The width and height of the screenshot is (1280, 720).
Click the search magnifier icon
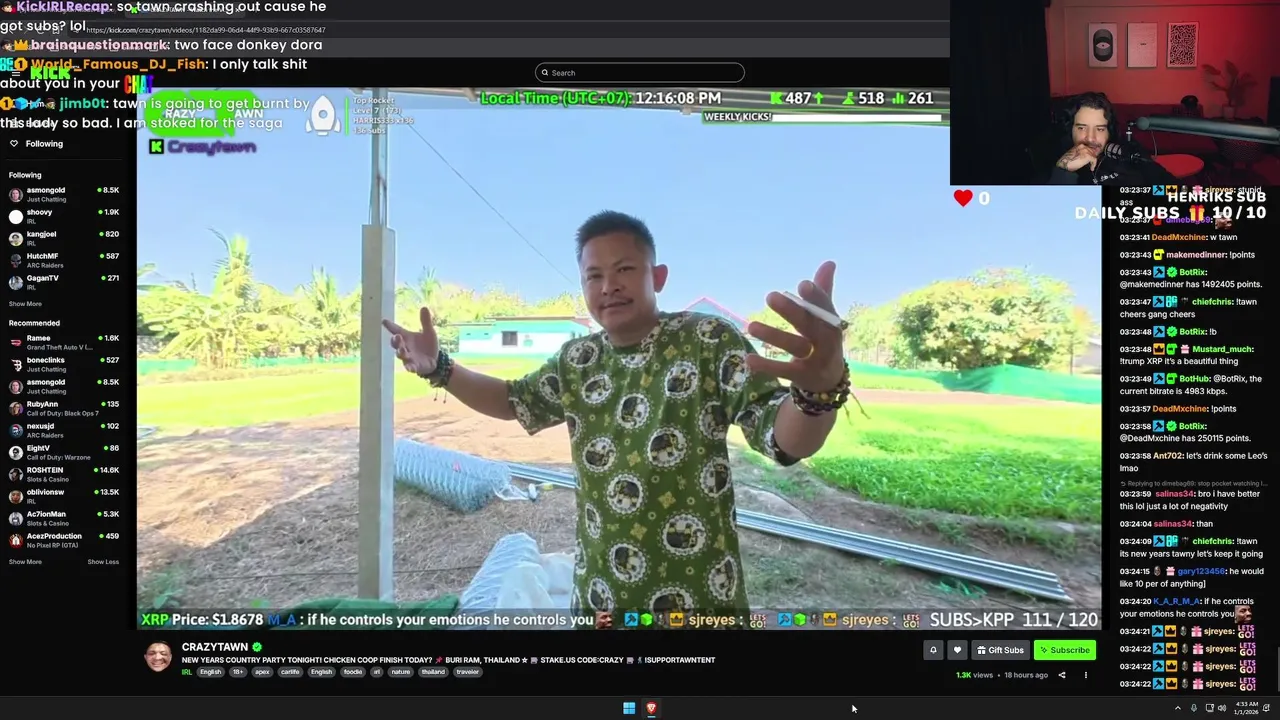[545, 72]
